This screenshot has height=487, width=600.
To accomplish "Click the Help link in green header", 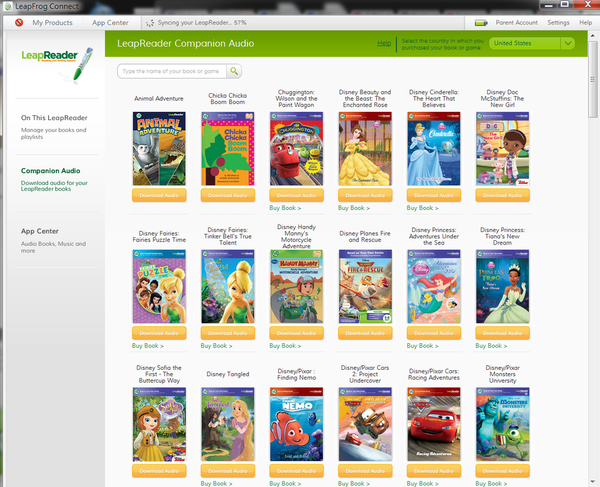I will [x=384, y=43].
